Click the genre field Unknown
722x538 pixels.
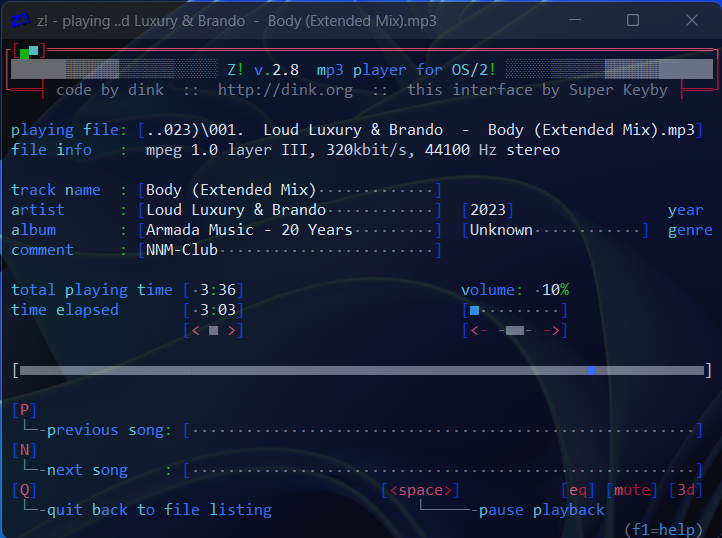[555, 230]
